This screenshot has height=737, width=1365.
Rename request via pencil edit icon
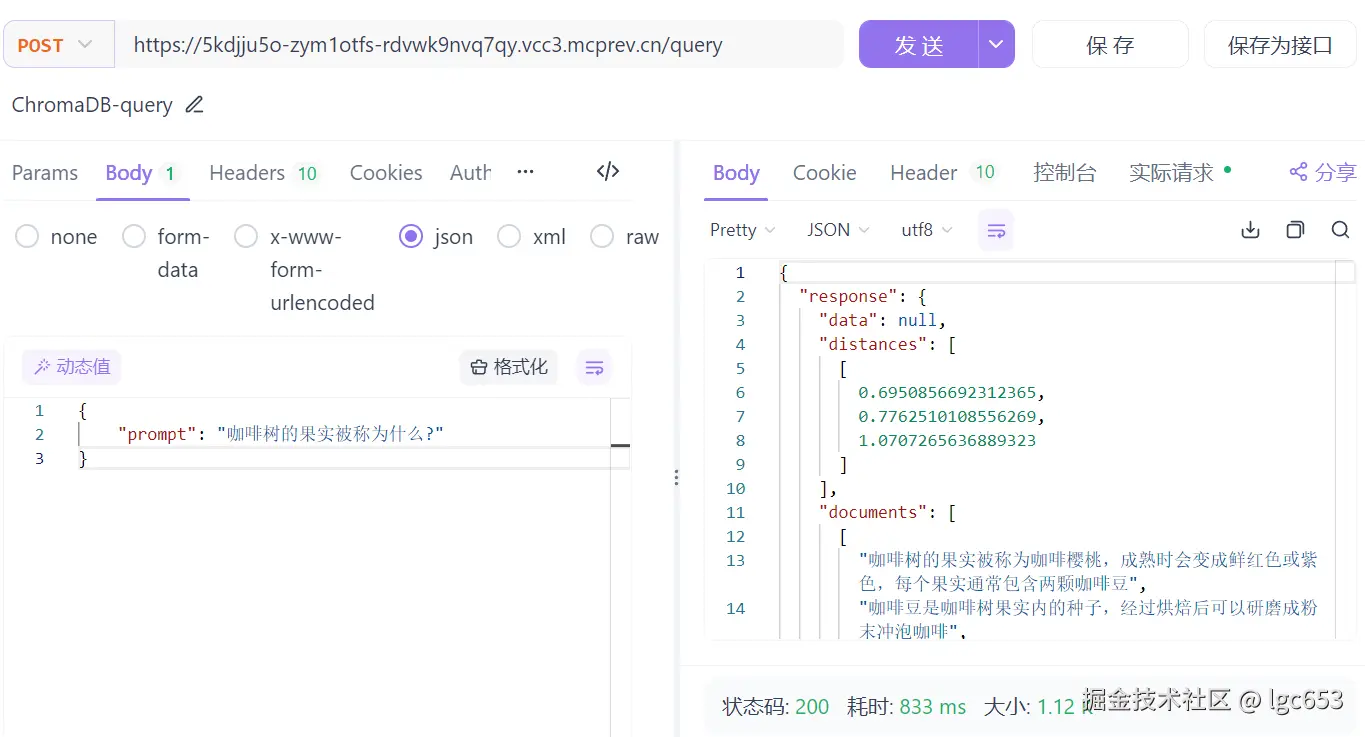pyautogui.click(x=195, y=105)
